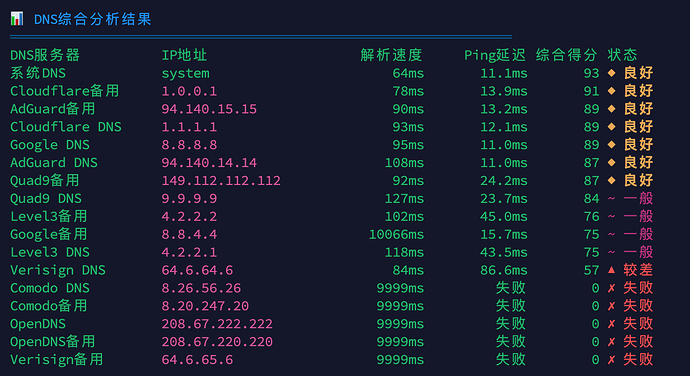Select the Google备用 server name

pyautogui.click(x=48, y=234)
